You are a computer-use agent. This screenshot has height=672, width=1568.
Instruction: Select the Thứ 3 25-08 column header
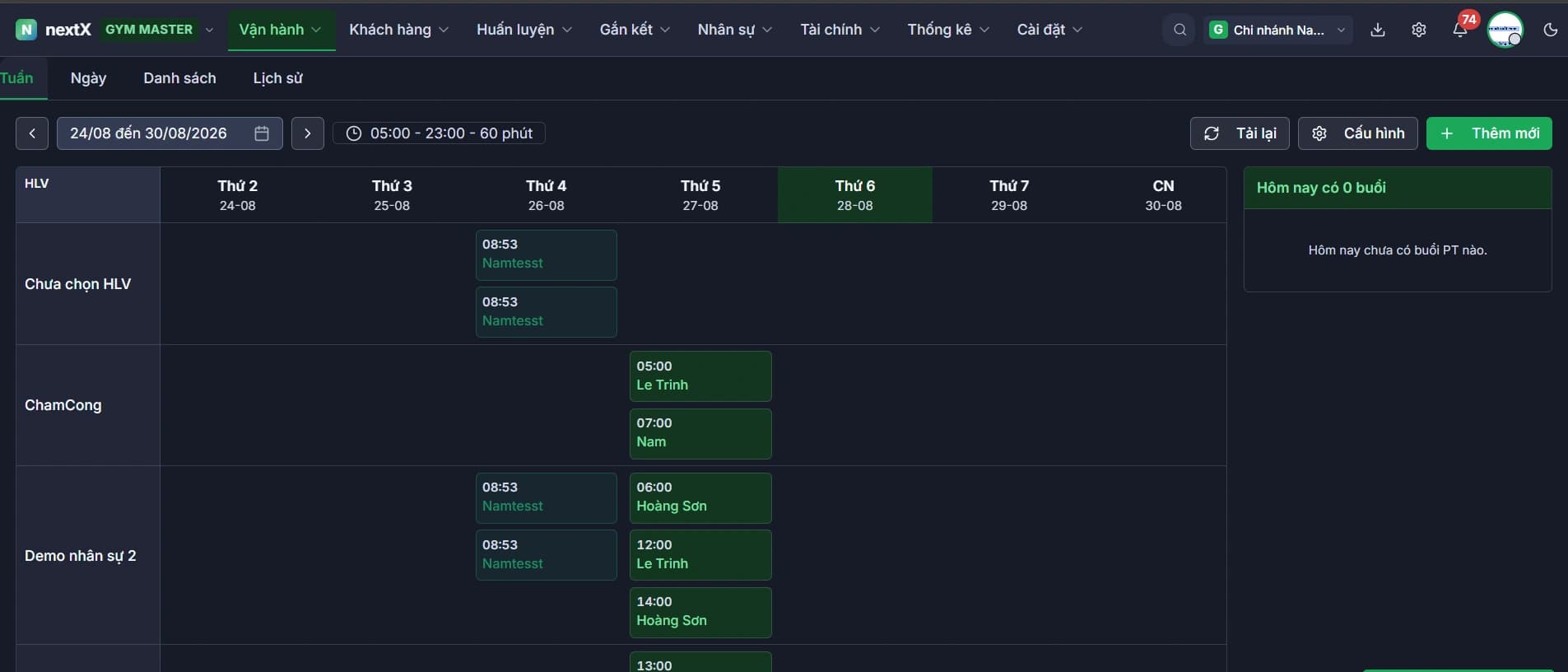pos(392,195)
